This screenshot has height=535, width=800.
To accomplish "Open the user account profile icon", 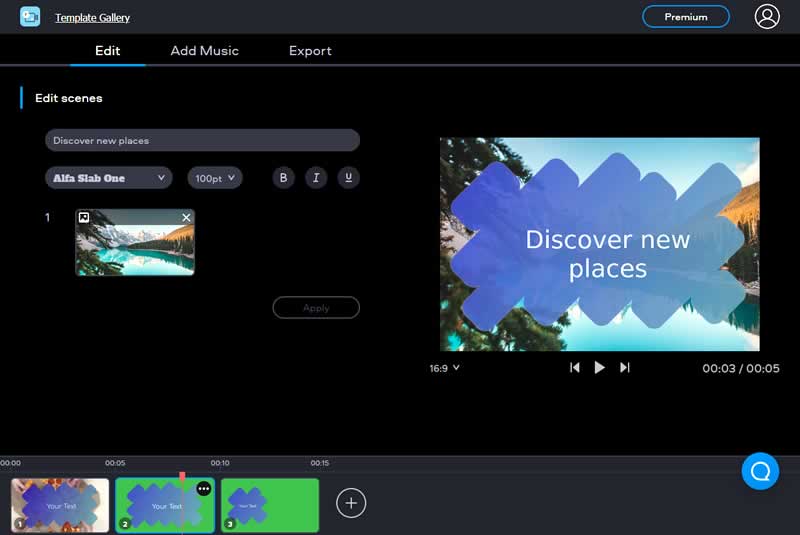I will click(x=766, y=17).
